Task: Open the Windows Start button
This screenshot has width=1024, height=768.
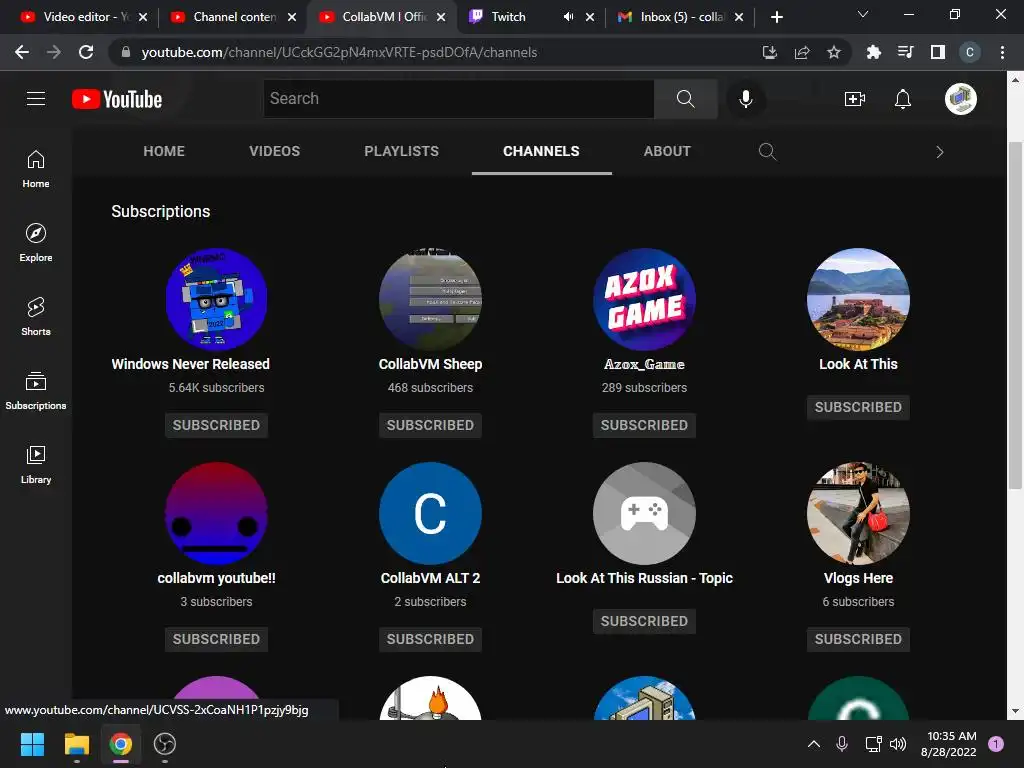Action: 32,744
